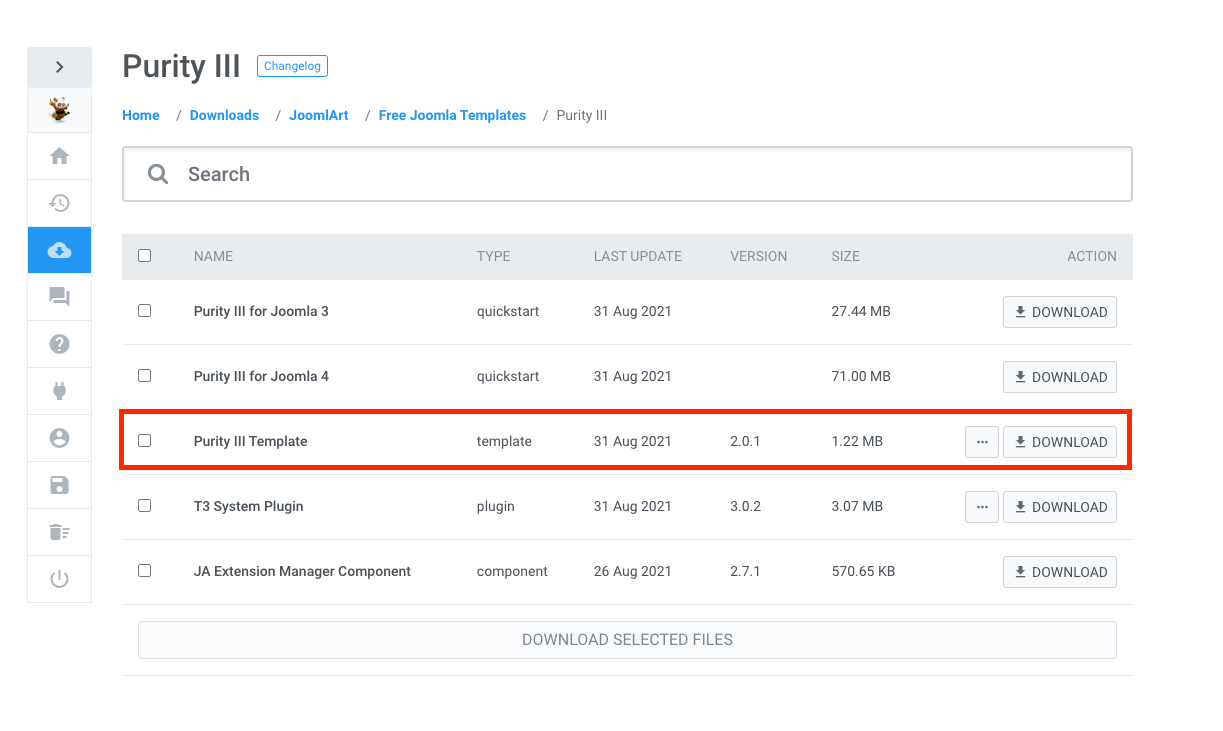This screenshot has width=1223, height=731.
Task: Click into the Search input field
Action: 640,174
